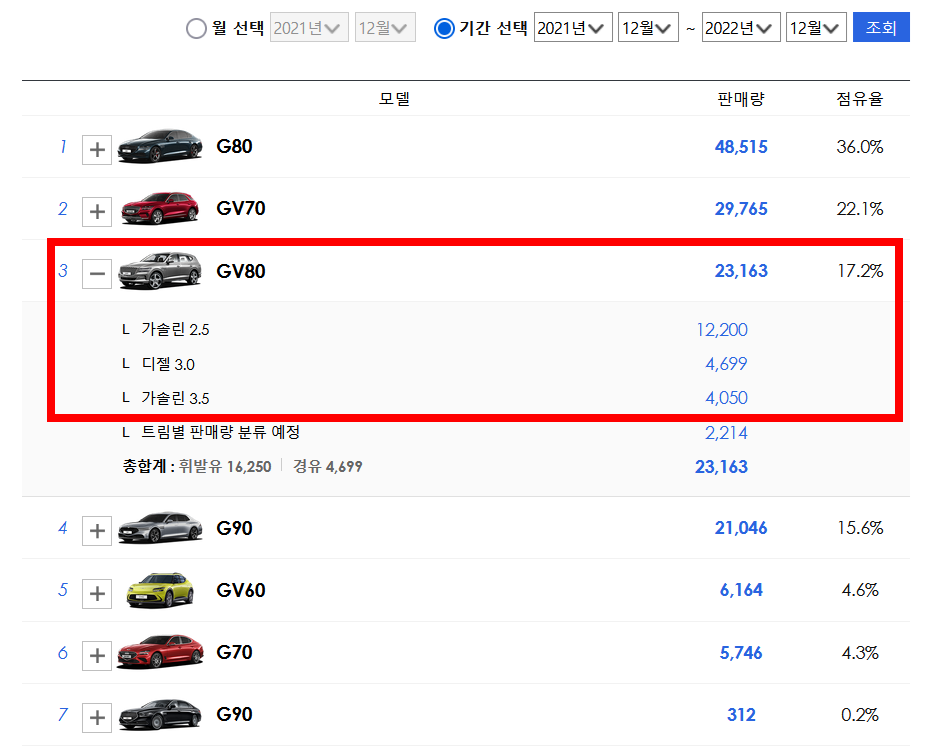Click the lime GV60 car thumbnail

[x=160, y=590]
